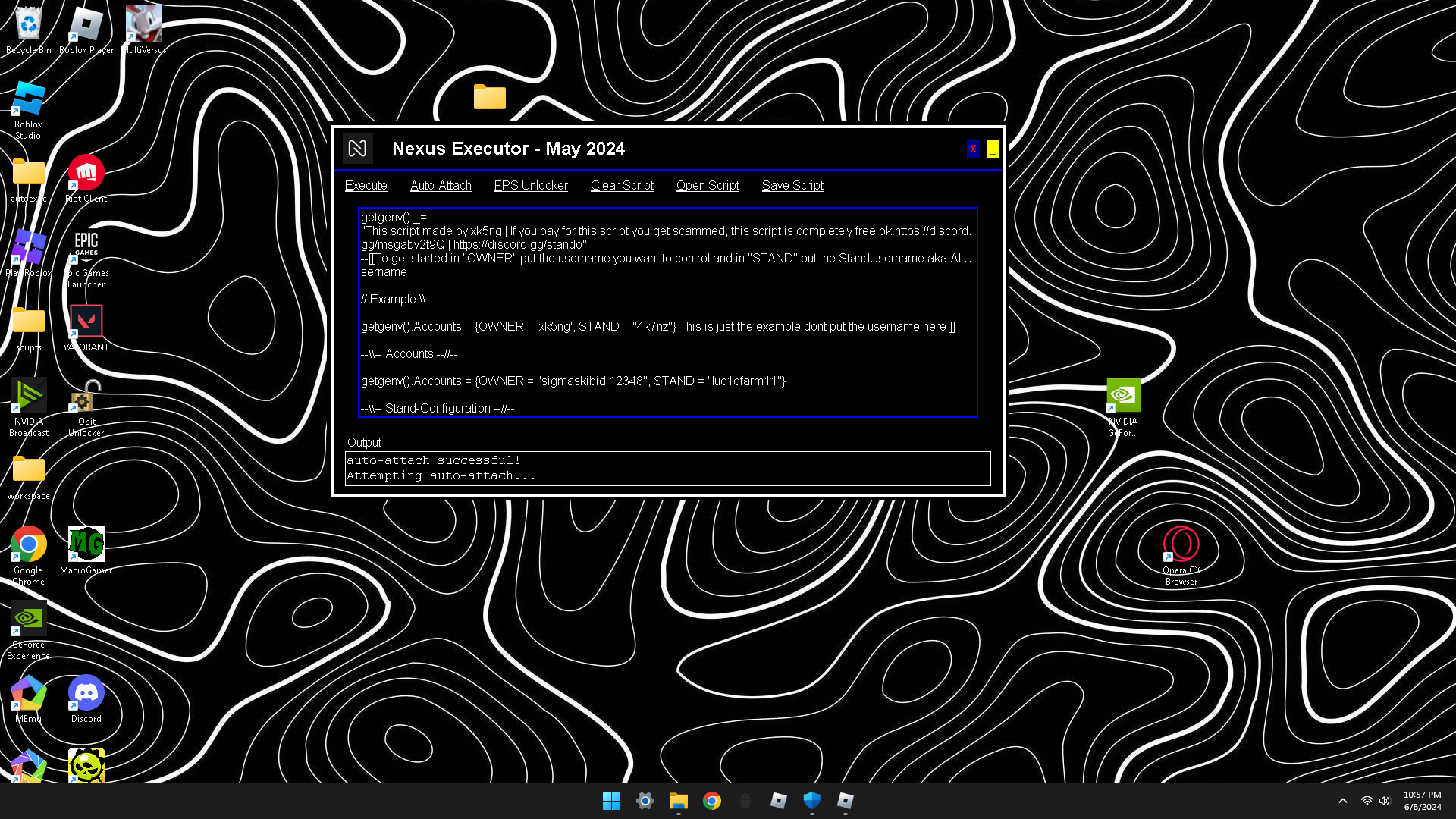Click the Save Script option
This screenshot has height=819, width=1456.
(x=792, y=186)
